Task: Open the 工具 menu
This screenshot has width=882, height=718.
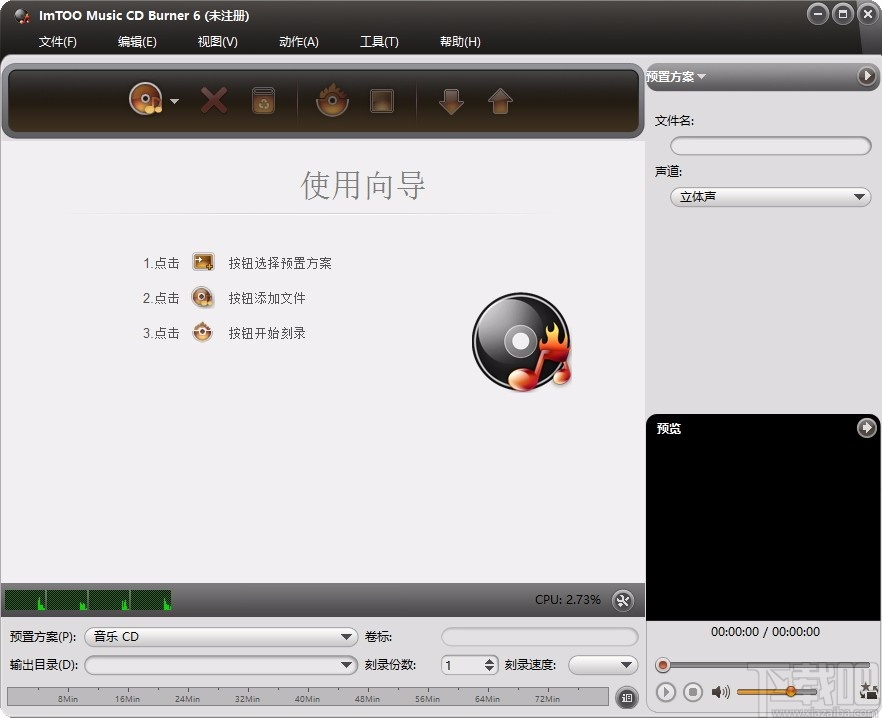Action: click(x=379, y=42)
